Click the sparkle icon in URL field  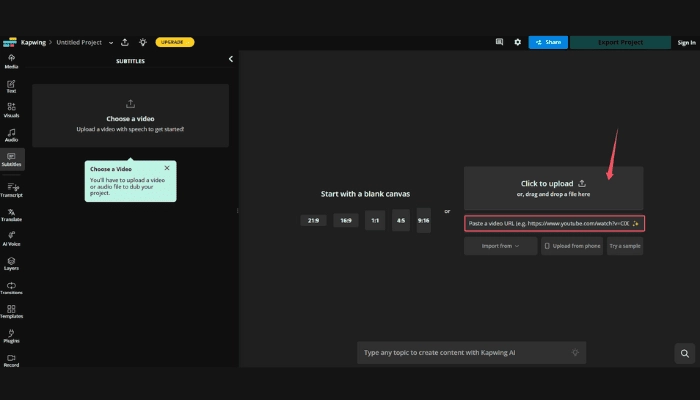click(636, 223)
